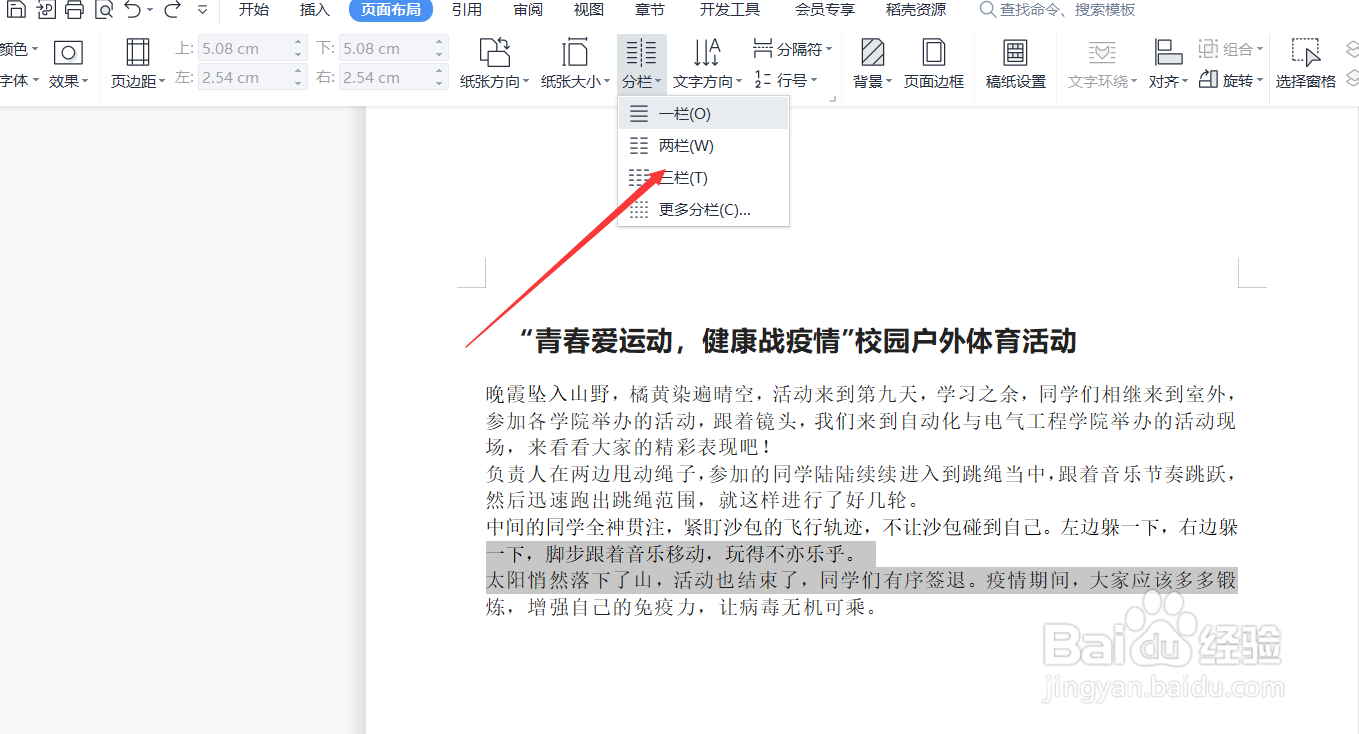Choose 两栏(W) two columns option
This screenshot has height=734, width=1359.
pyautogui.click(x=704, y=146)
